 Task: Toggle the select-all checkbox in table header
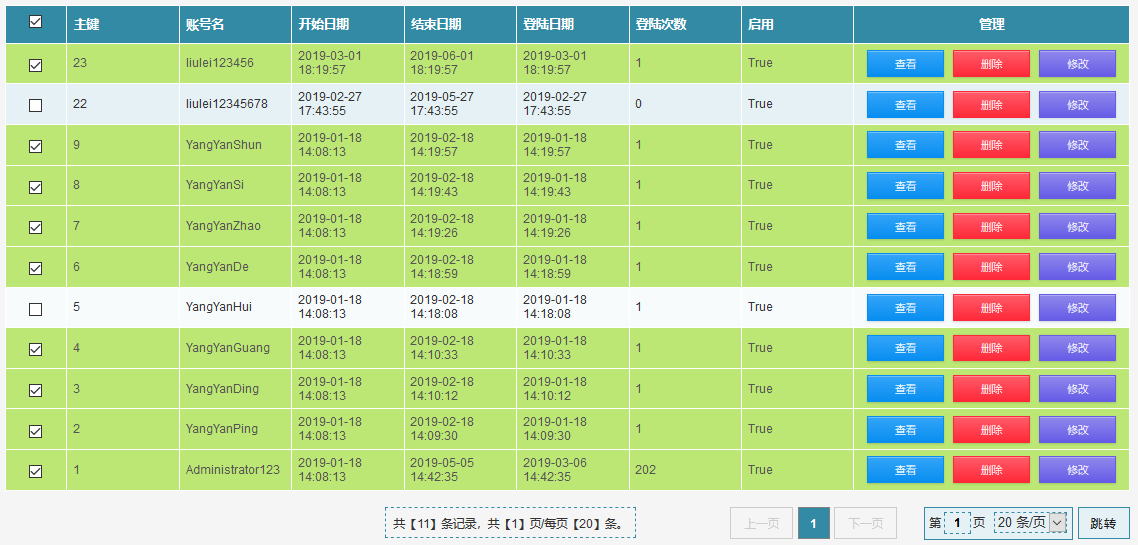[x=35, y=22]
